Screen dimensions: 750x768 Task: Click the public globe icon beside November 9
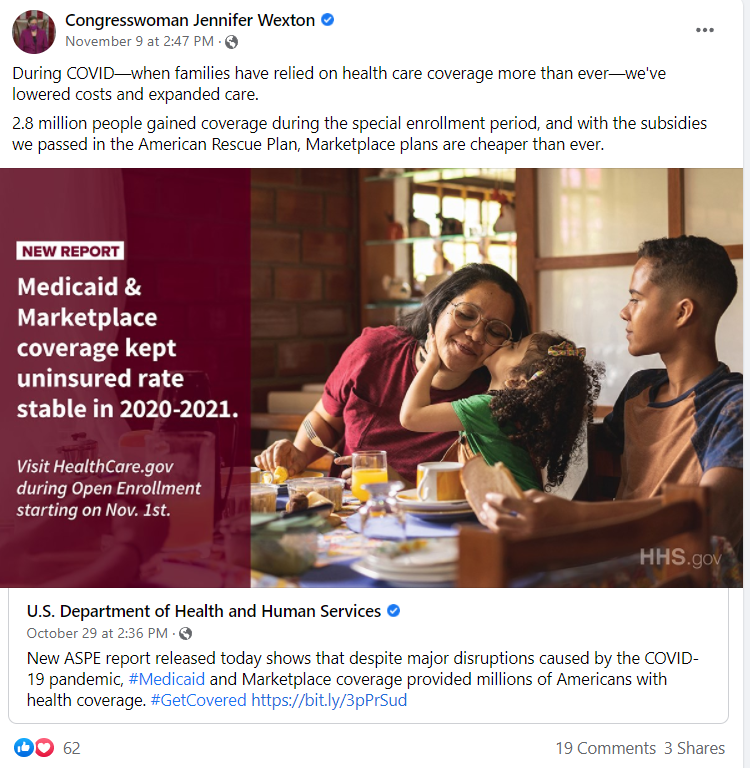(232, 41)
